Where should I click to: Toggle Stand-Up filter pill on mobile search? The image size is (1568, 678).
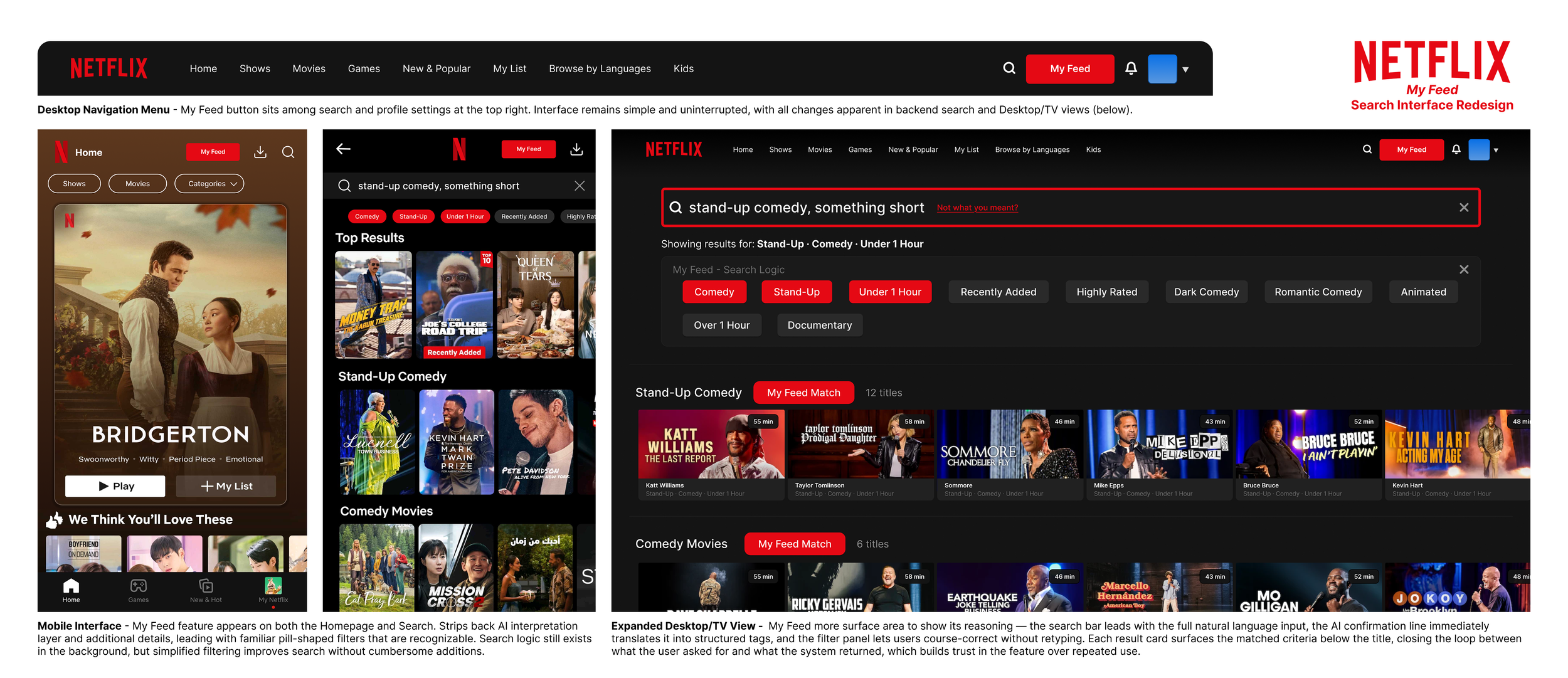pos(413,216)
